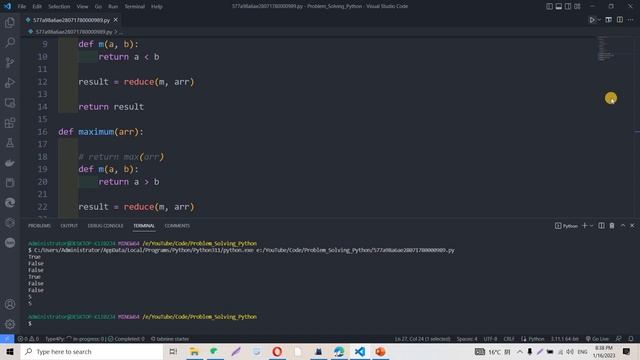Open the Search view in activity bar
This screenshot has width=640, height=360.
(10, 42)
